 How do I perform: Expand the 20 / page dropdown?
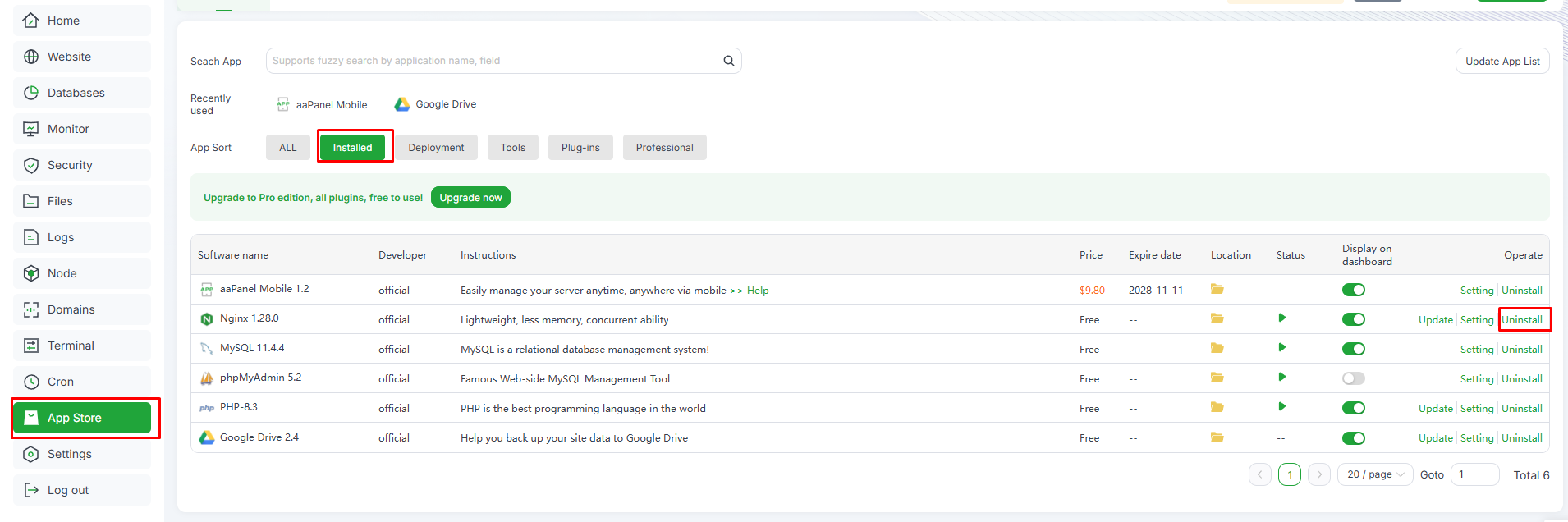[x=1375, y=474]
